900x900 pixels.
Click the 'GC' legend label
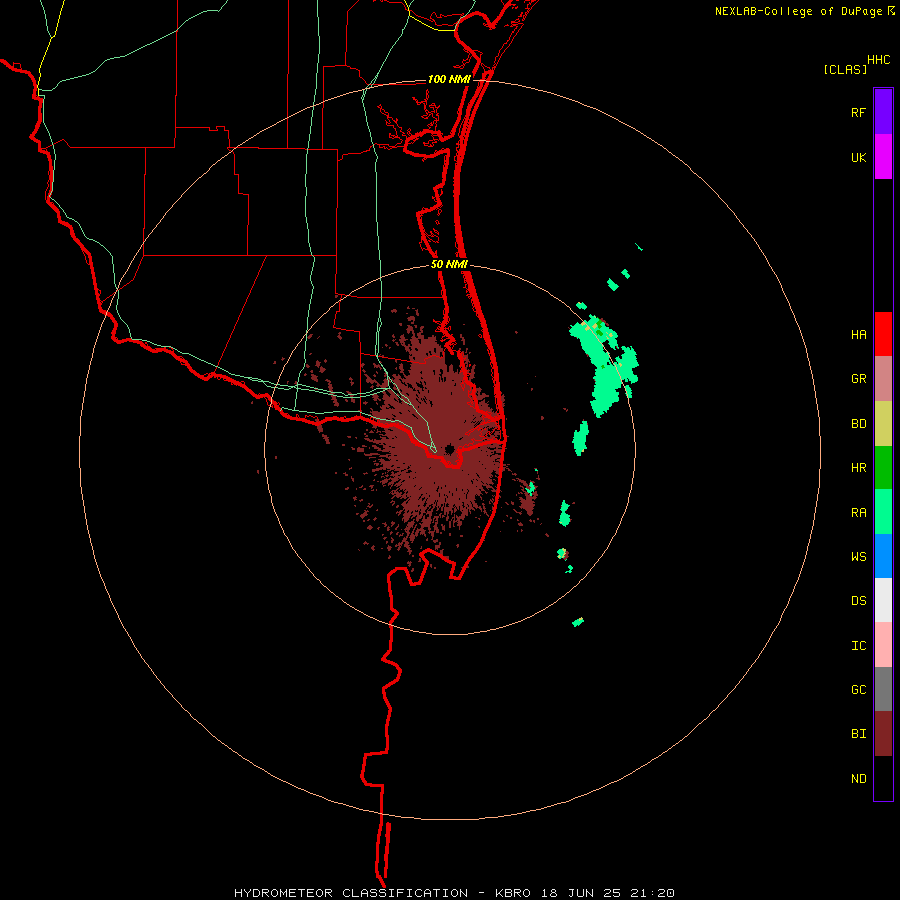[x=858, y=690]
